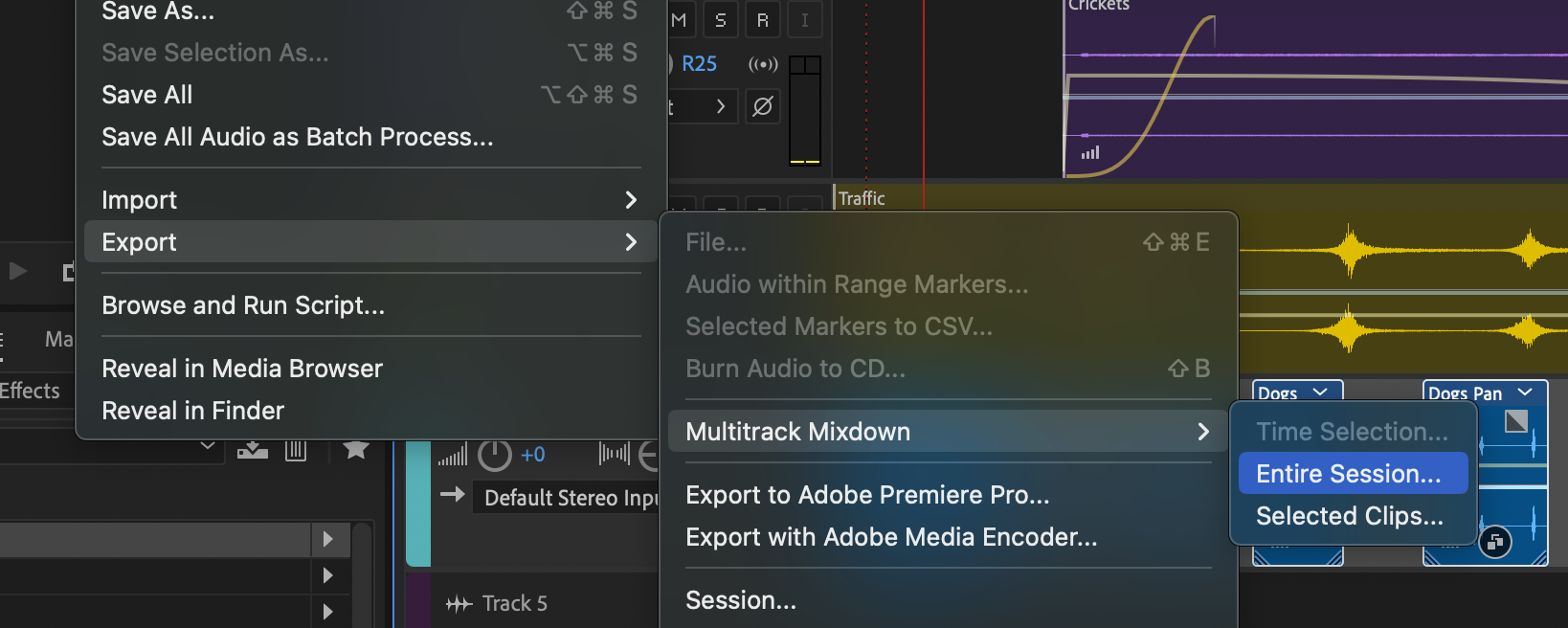The image size is (1568, 628).
Task: Toggle Solo (S) on the Crickets track
Action: [x=721, y=20]
